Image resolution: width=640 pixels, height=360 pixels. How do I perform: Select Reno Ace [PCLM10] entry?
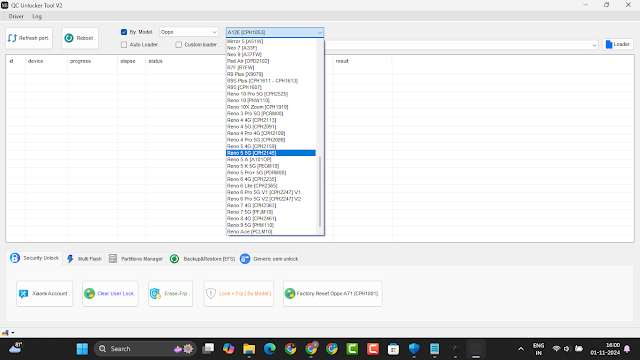[271, 232]
